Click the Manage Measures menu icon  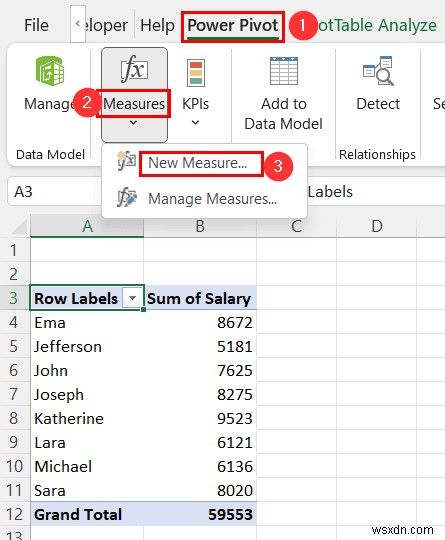(127, 197)
